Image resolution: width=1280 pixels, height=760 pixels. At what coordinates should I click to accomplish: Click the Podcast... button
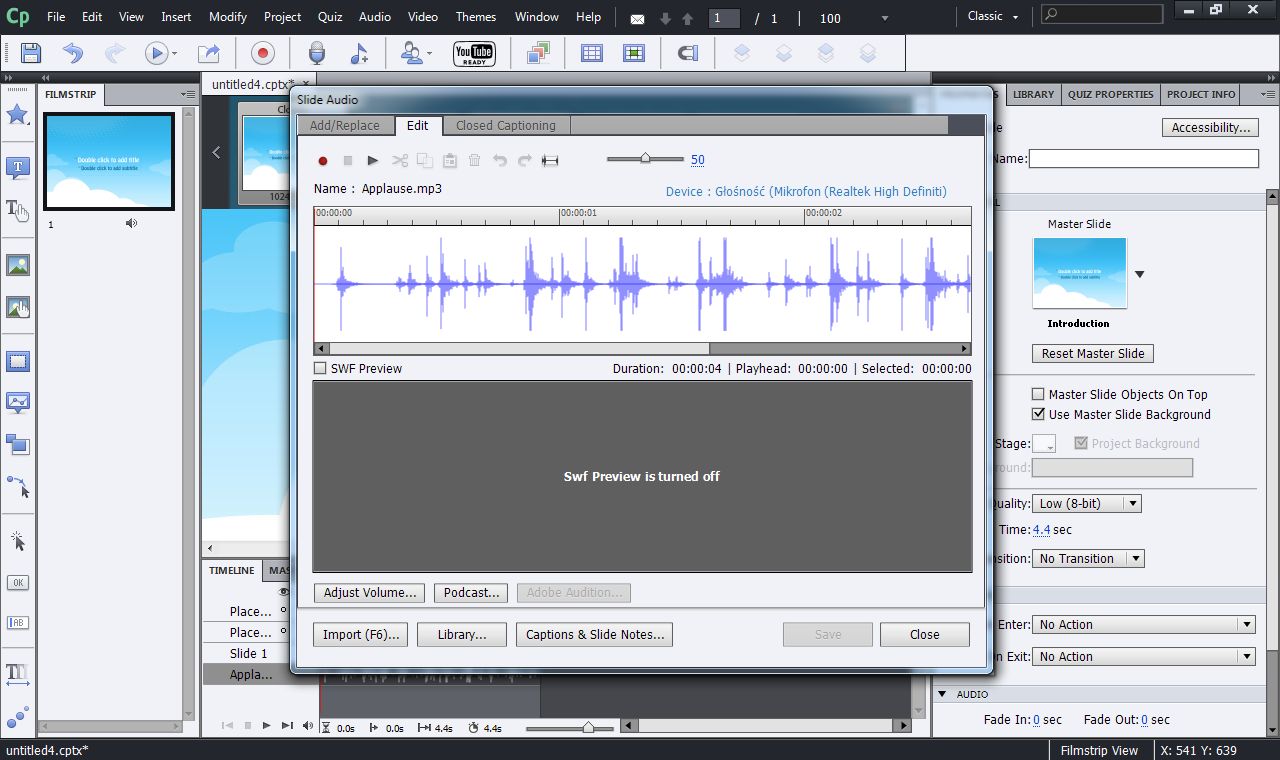(471, 593)
